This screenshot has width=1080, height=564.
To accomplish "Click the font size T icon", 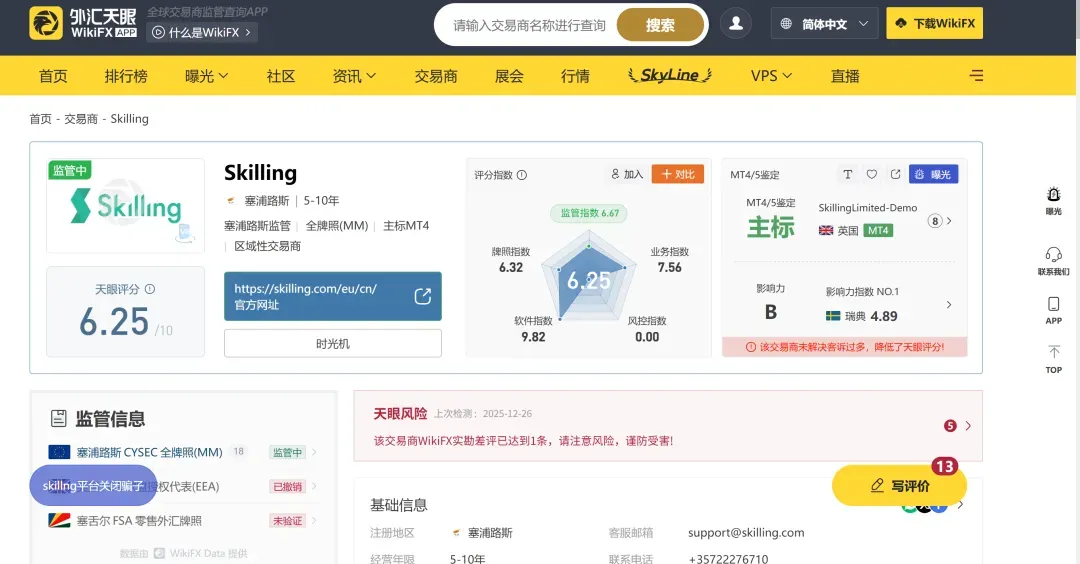I will coord(848,174).
